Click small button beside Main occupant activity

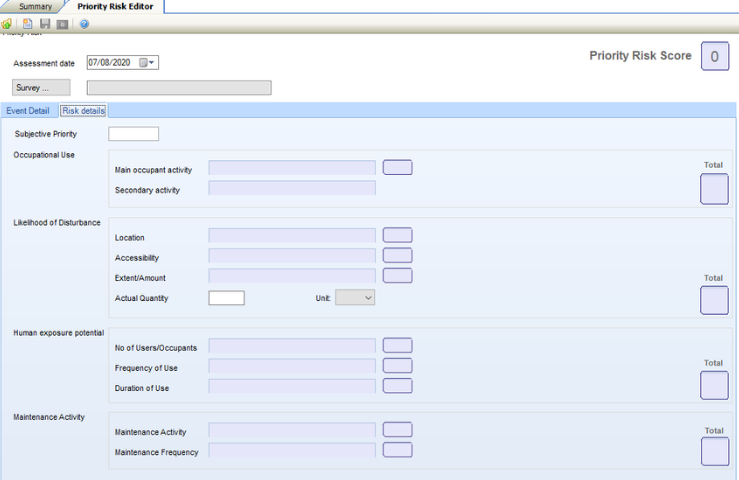coord(397,167)
